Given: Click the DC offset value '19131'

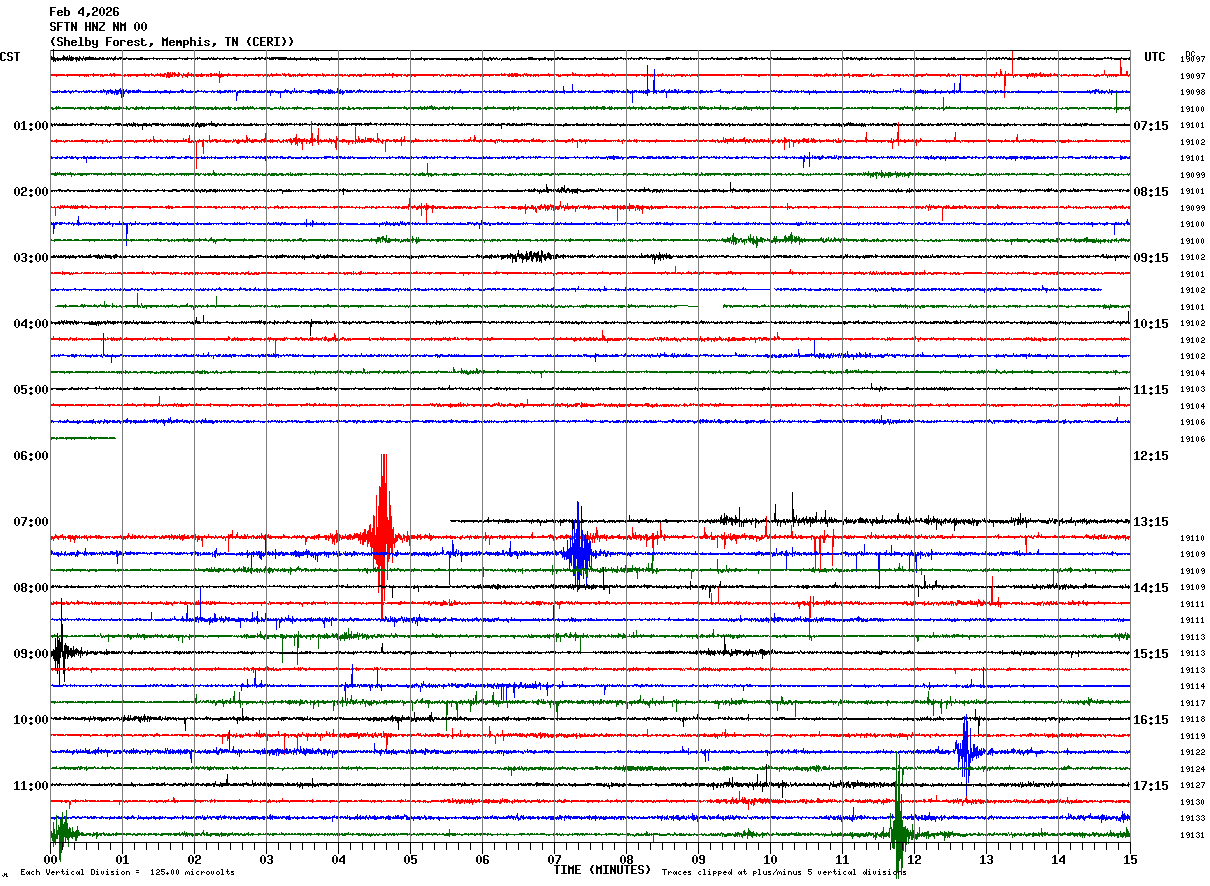Looking at the screenshot, I should [x=1192, y=835].
